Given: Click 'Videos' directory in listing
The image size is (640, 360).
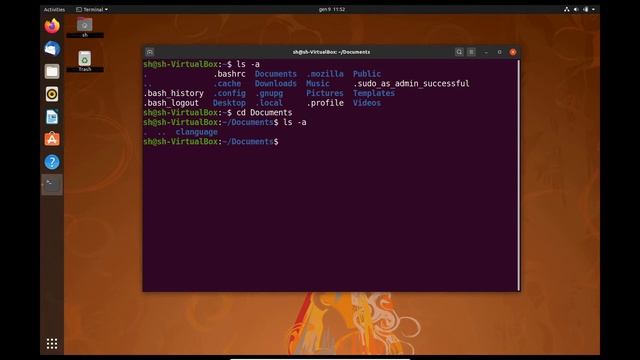Looking at the screenshot, I should (367, 103).
